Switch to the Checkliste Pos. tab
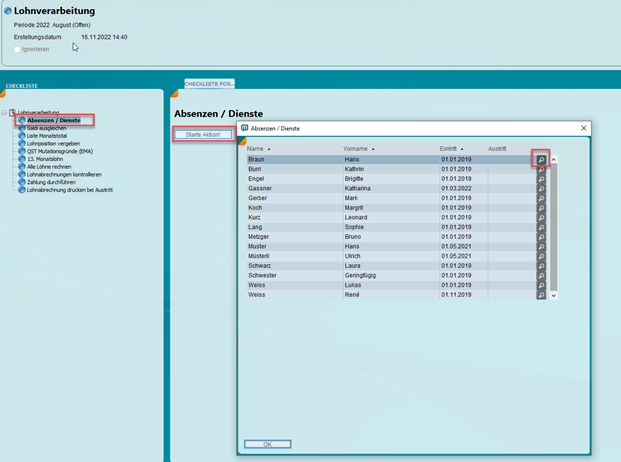 209,83
